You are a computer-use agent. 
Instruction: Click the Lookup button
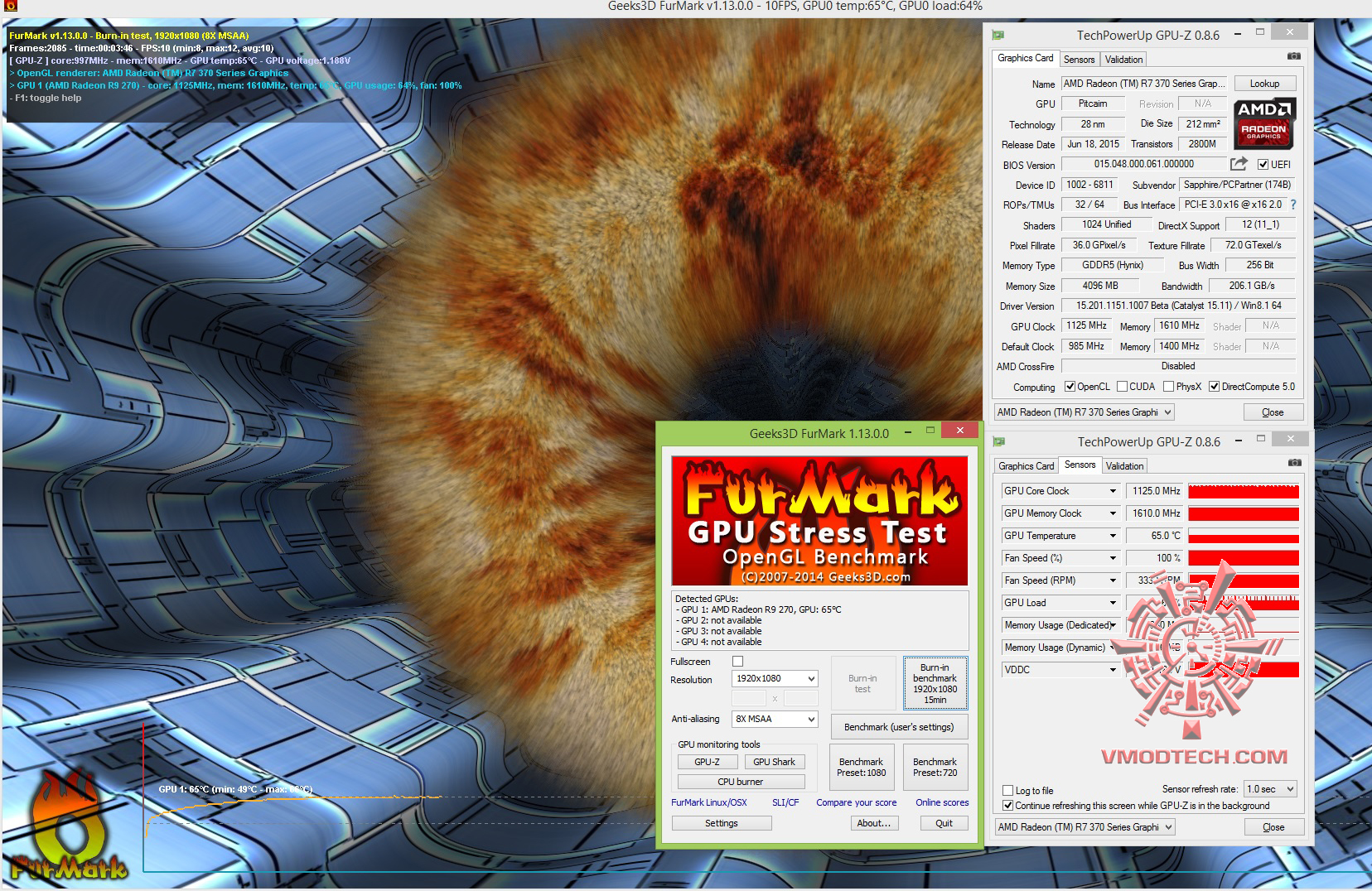1264,84
